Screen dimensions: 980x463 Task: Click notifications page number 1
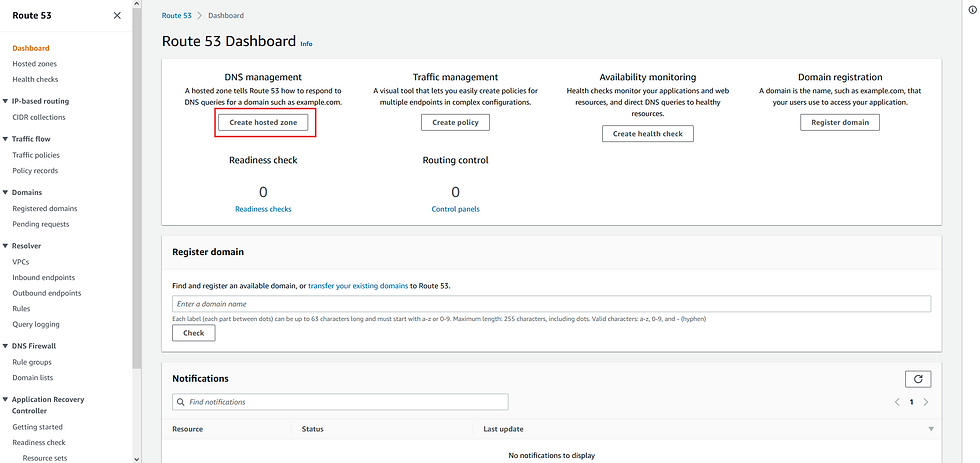pyautogui.click(x=911, y=402)
